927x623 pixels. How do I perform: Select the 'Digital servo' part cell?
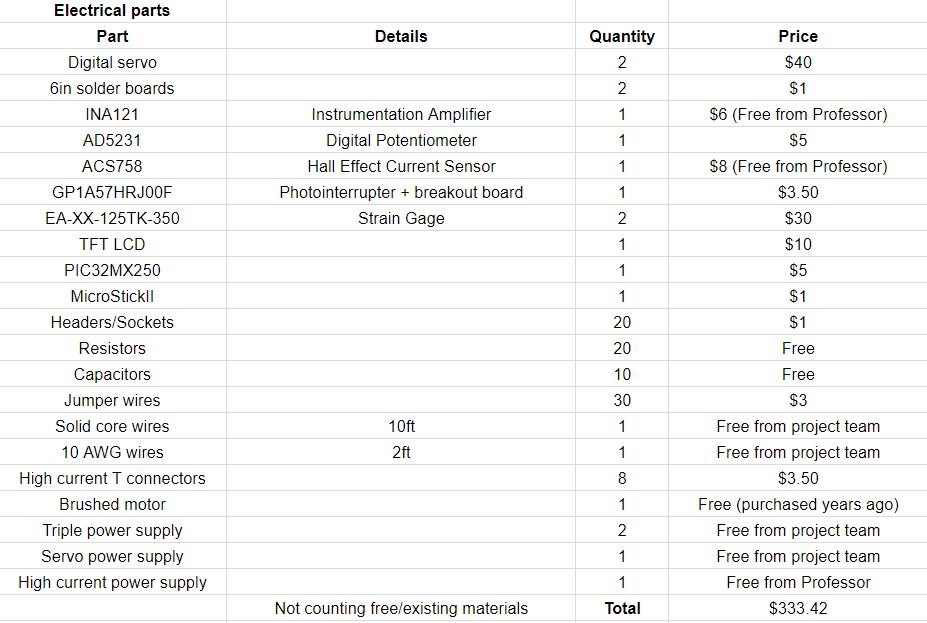[112, 62]
